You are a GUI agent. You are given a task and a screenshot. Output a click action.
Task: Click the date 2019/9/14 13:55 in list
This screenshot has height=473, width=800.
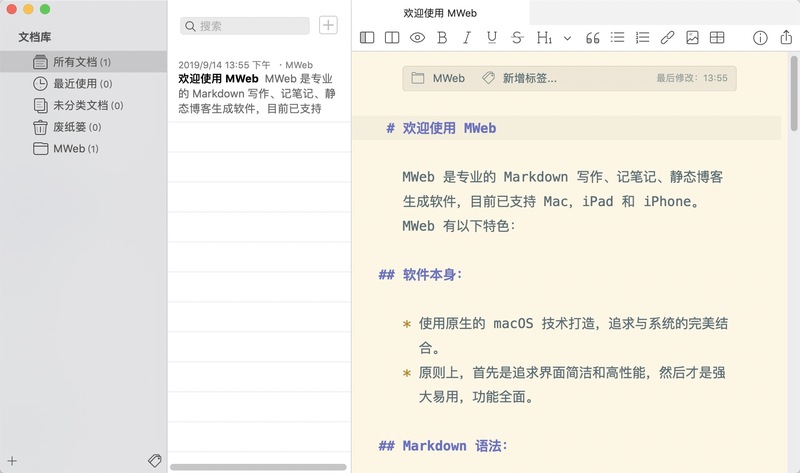point(224,65)
